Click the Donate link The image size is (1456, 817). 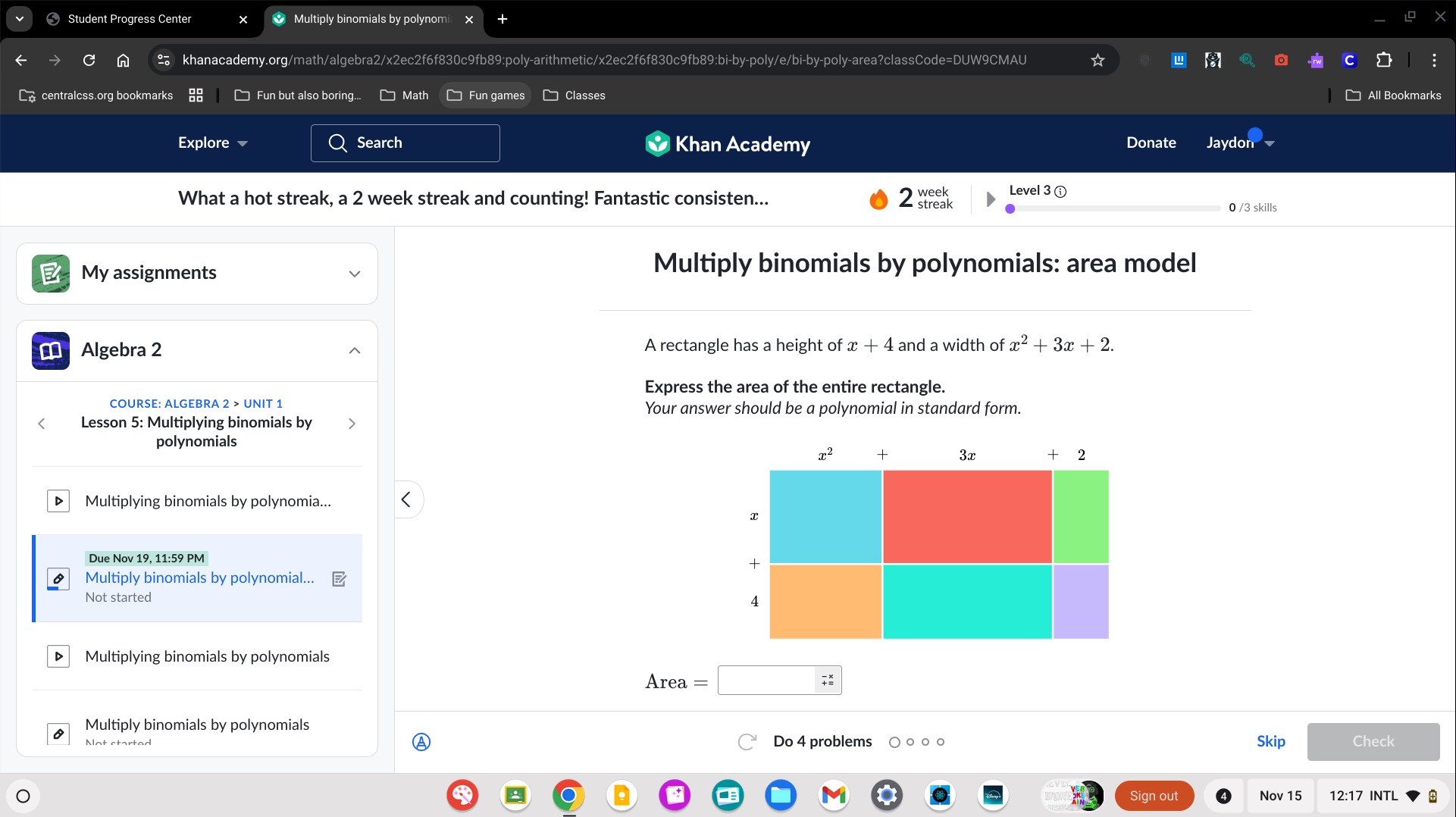click(1151, 142)
